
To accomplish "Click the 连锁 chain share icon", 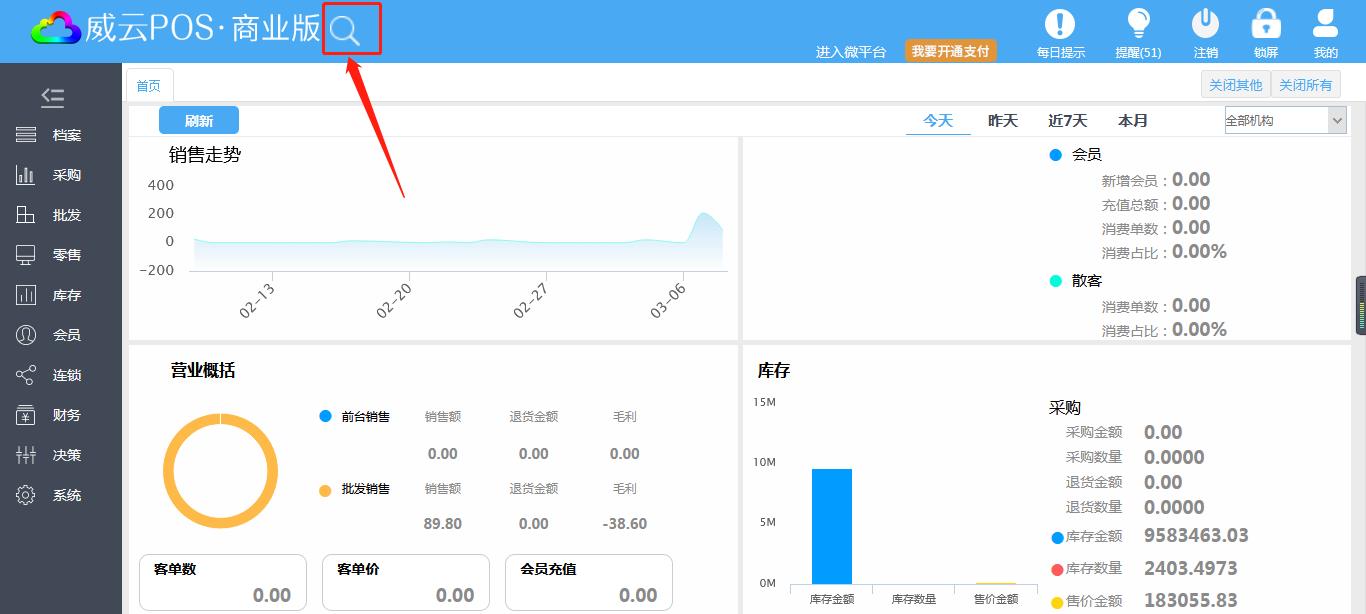I will pyautogui.click(x=26, y=375).
